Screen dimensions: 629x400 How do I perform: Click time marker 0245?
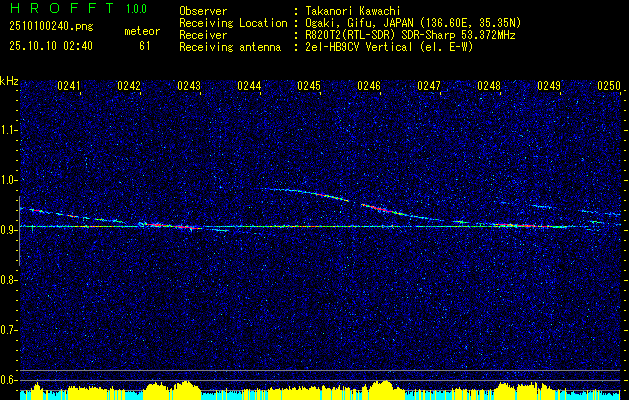(x=309, y=86)
